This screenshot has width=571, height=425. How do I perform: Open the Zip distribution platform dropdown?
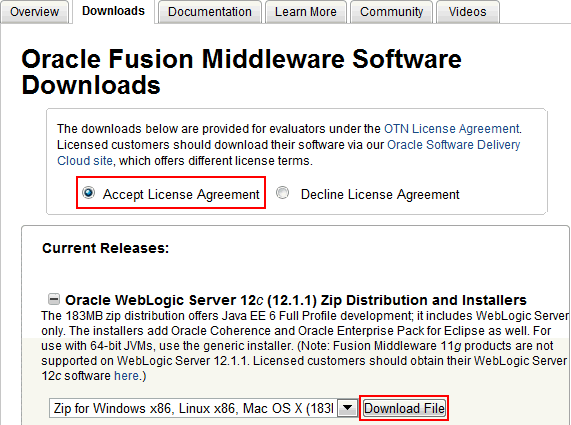(203, 408)
